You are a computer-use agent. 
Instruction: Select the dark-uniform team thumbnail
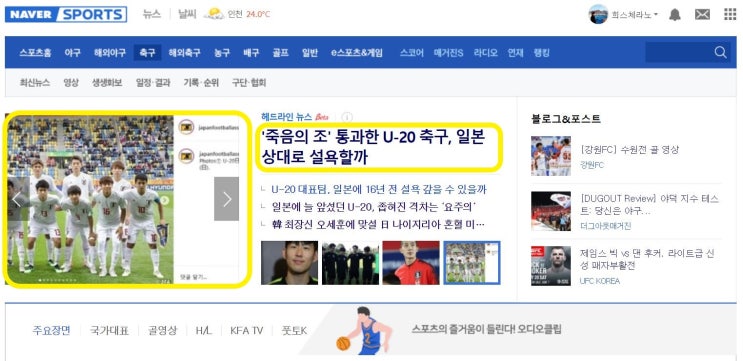click(351, 263)
